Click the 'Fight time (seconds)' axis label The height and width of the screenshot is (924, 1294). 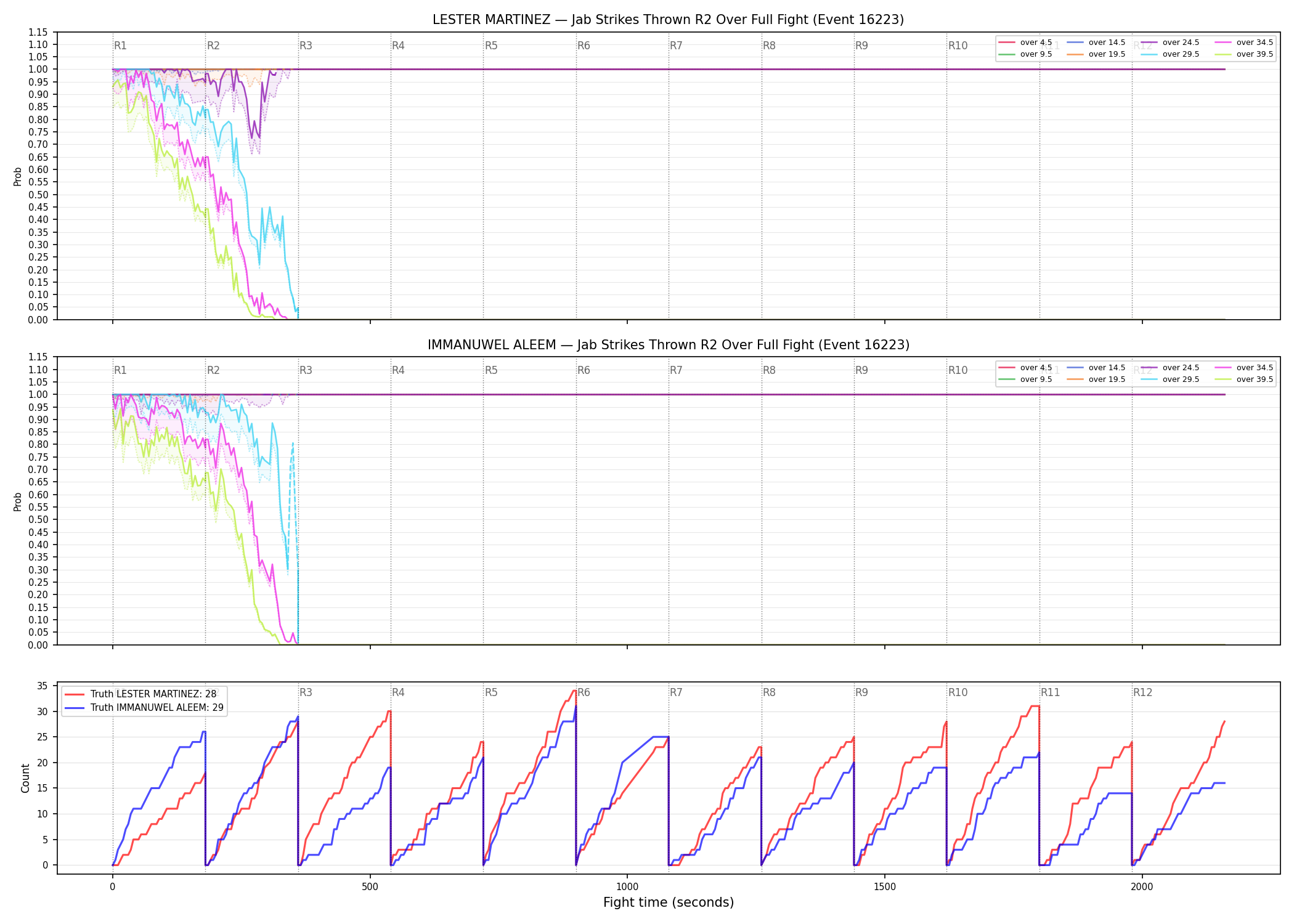(x=669, y=902)
